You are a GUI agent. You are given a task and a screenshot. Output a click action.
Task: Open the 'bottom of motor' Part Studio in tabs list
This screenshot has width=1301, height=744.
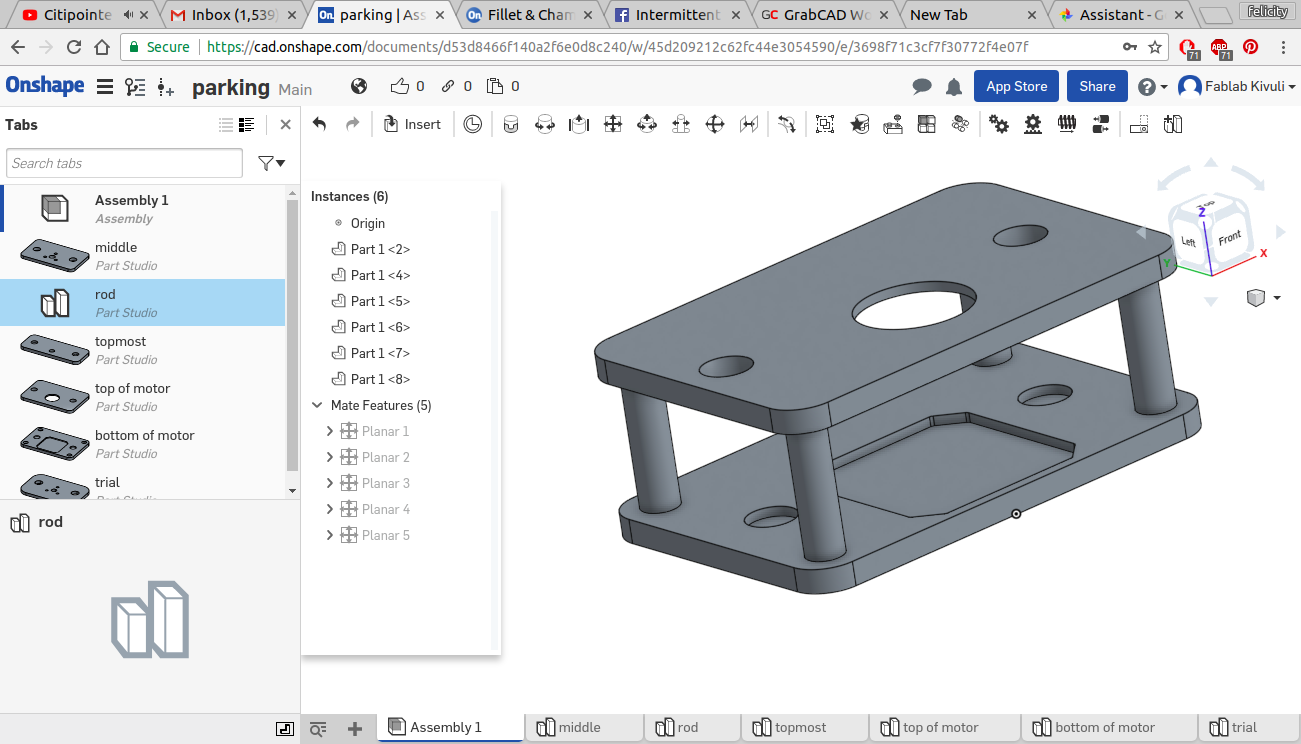pyautogui.click(x=144, y=443)
